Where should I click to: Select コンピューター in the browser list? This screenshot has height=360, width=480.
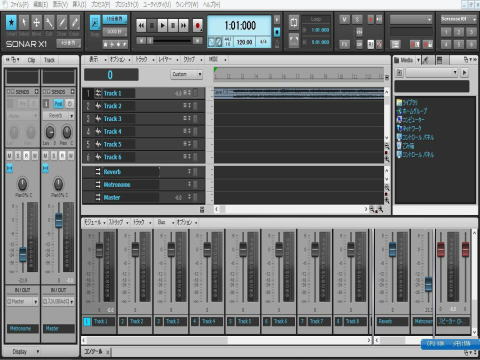click(x=410, y=119)
